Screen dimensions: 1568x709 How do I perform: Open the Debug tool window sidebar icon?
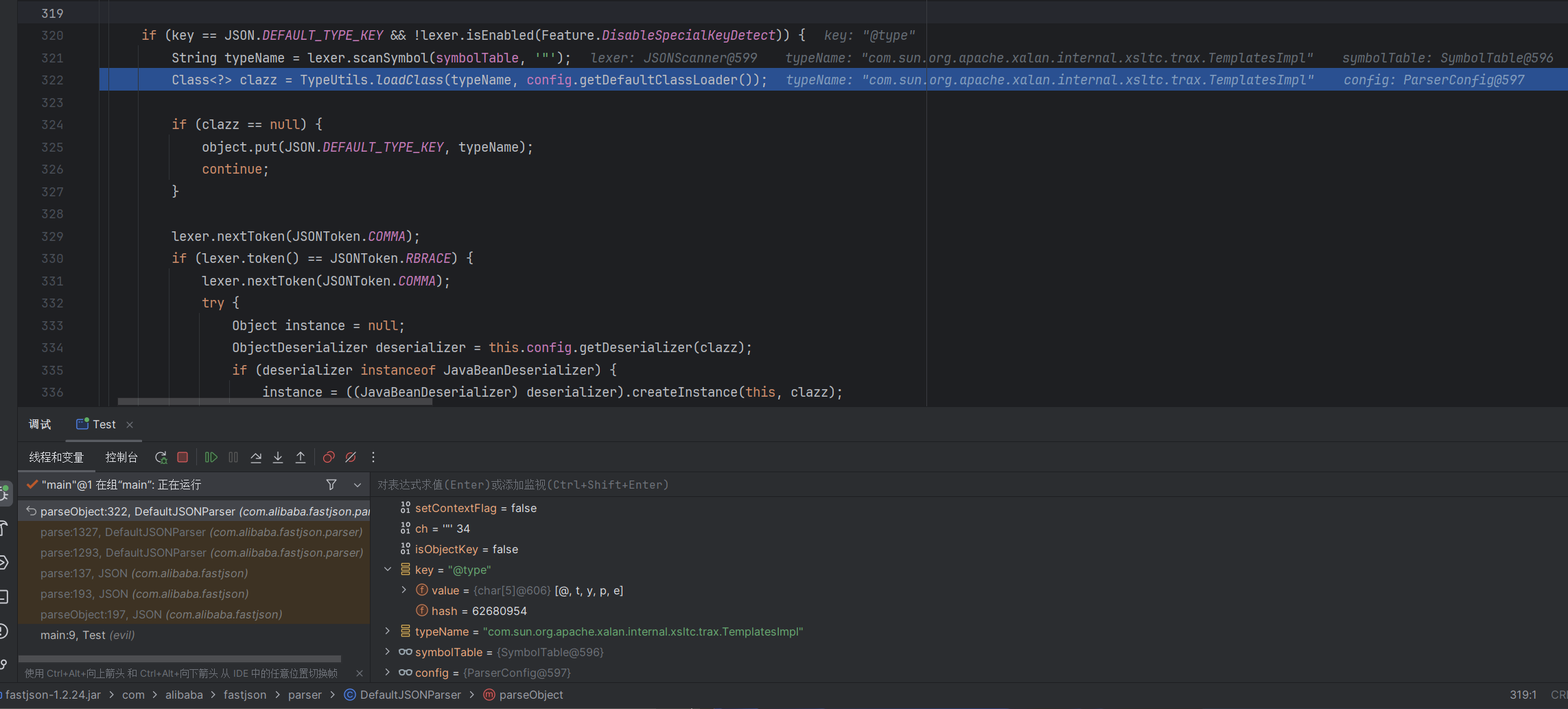[4, 493]
